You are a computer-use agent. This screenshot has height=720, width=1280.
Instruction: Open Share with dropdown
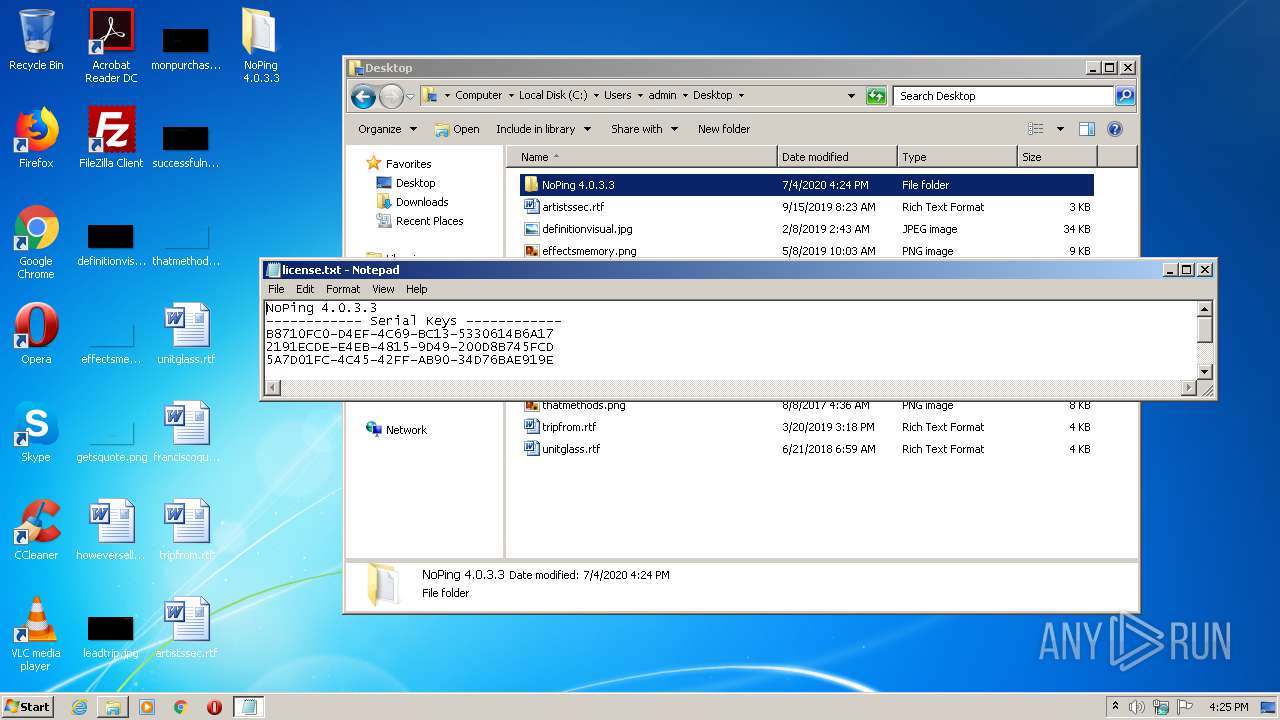[x=644, y=129]
